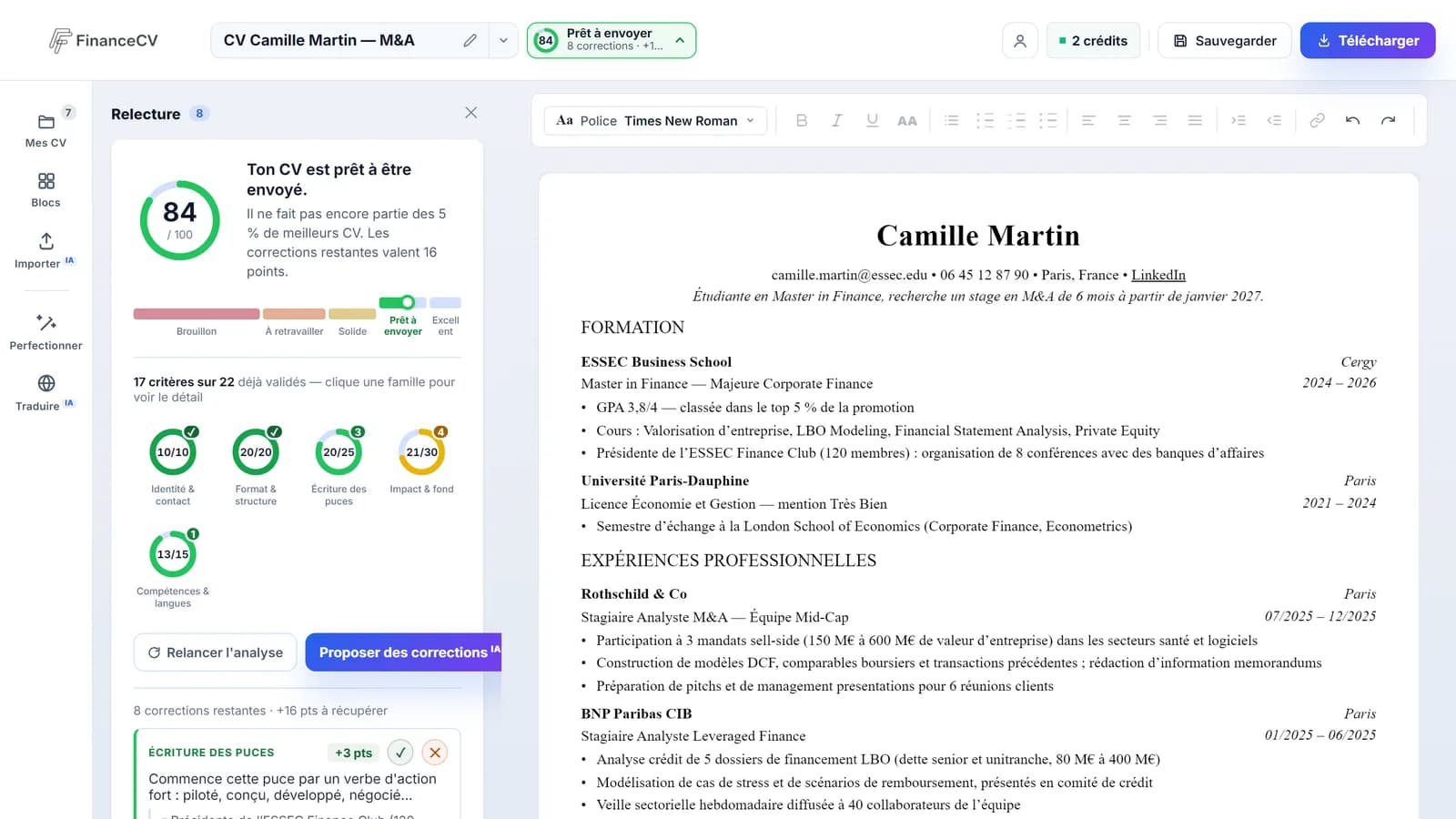Click the Camille Martin name heading

point(978,236)
